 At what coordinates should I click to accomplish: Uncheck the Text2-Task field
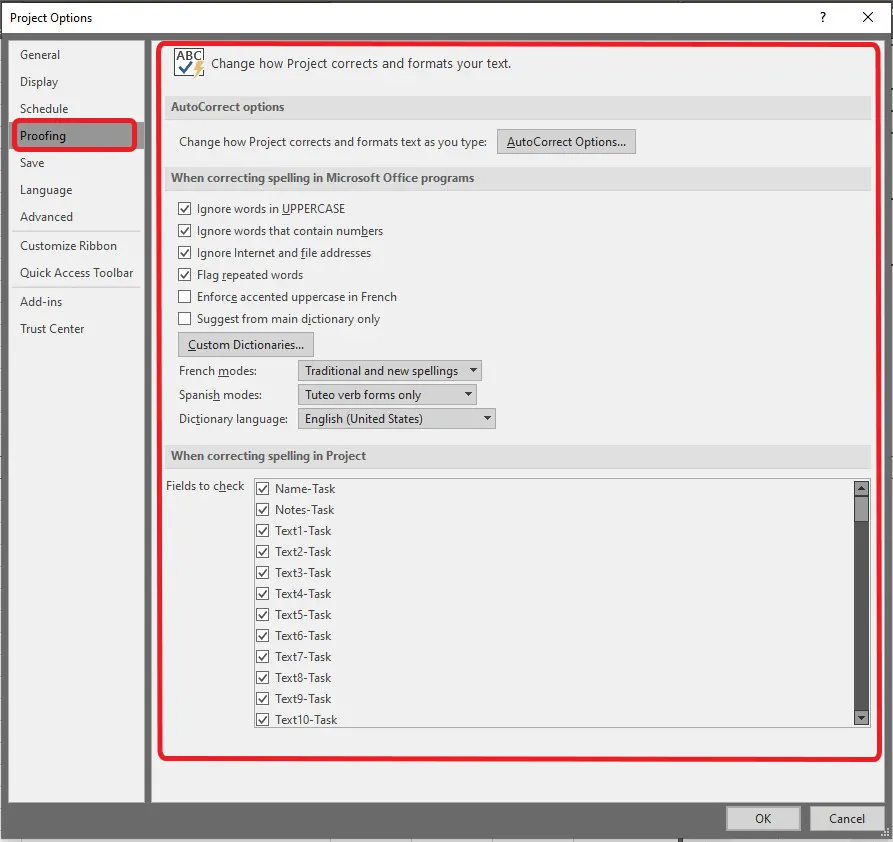[263, 552]
